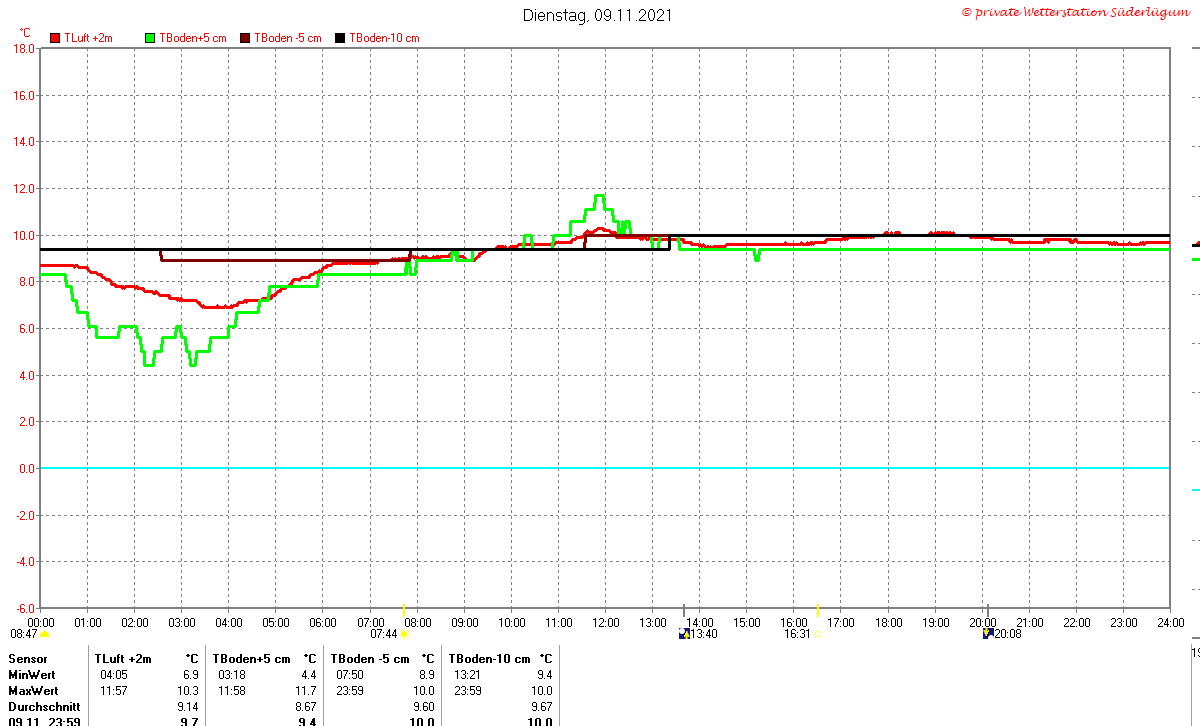Click the sunrise icon at 07:44

click(405, 634)
